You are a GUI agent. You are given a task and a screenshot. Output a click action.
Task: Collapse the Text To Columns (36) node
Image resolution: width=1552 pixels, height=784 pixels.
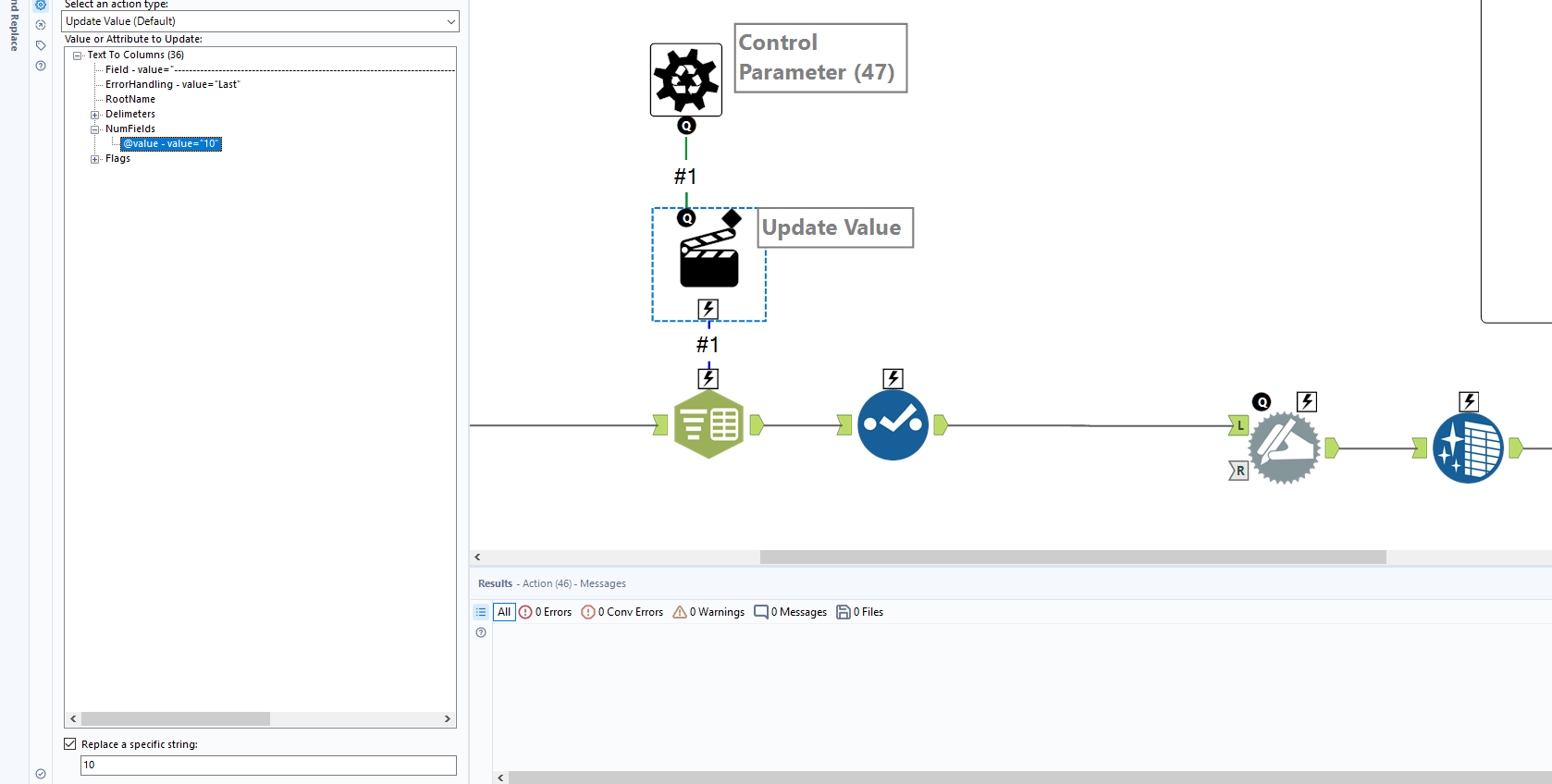pyautogui.click(x=78, y=55)
